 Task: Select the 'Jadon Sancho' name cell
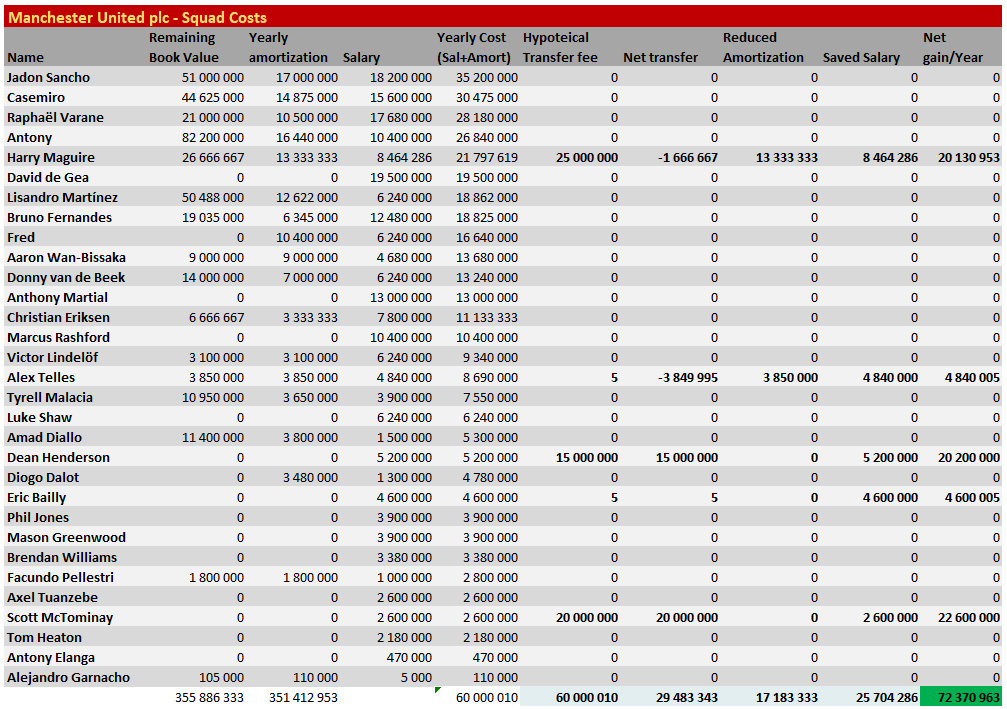point(48,78)
